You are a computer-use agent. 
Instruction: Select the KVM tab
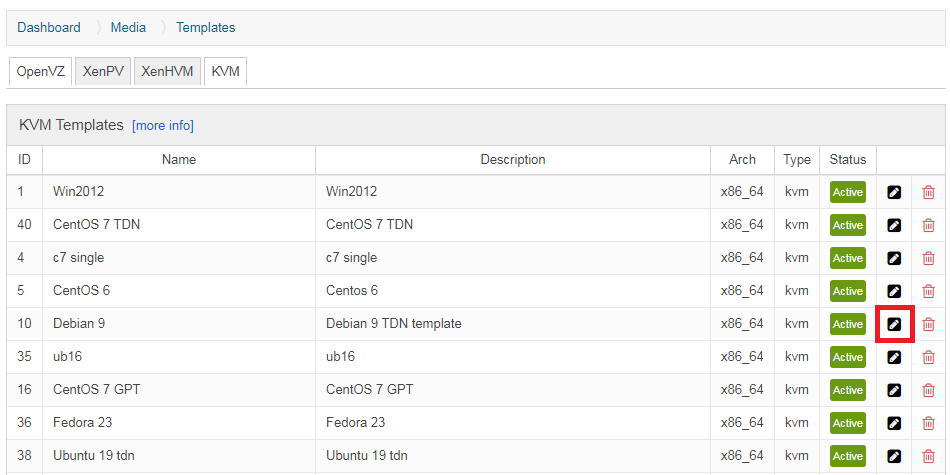click(225, 71)
